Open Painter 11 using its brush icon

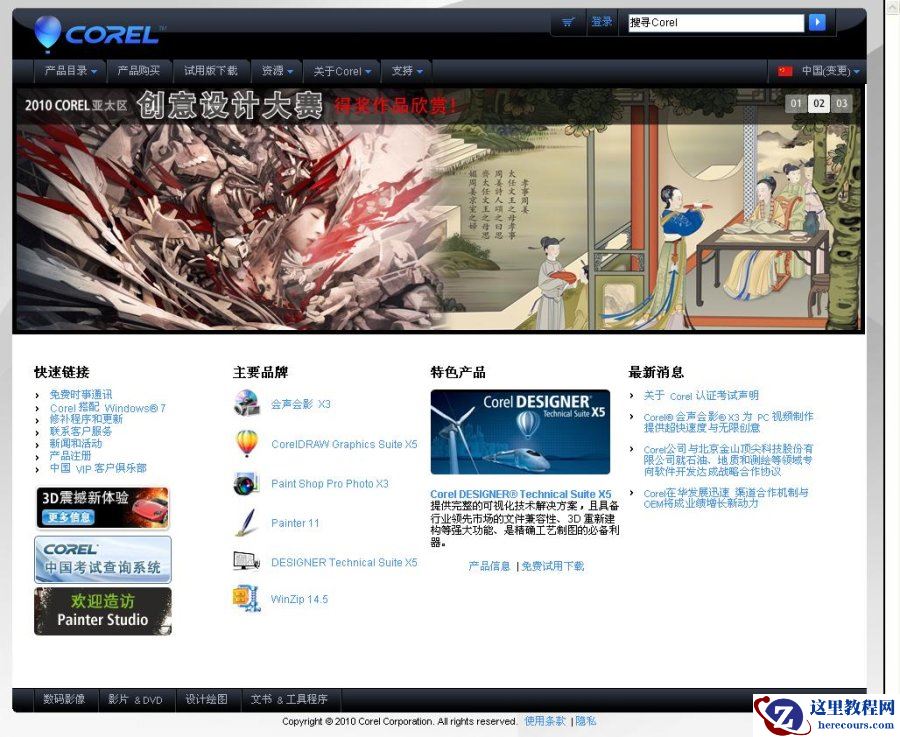point(246,522)
